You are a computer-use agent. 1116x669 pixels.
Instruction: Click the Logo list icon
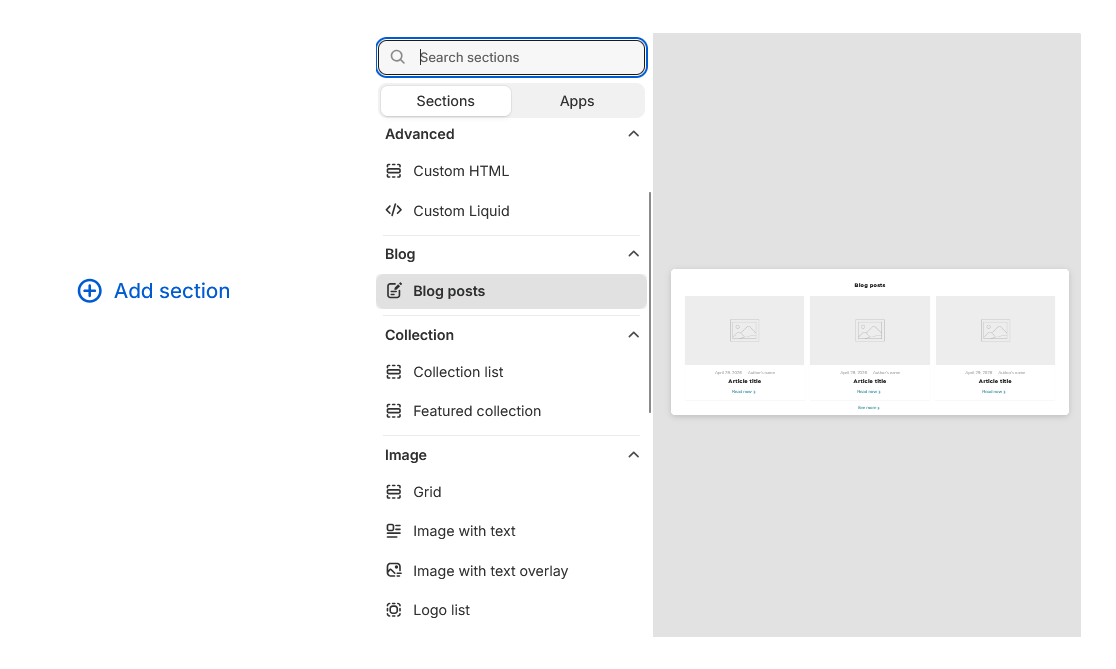point(394,610)
